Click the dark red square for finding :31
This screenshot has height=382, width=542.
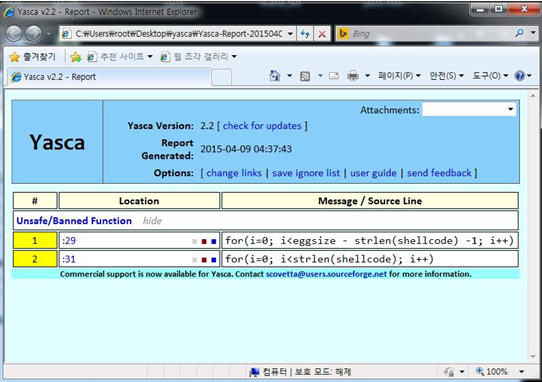click(x=204, y=260)
